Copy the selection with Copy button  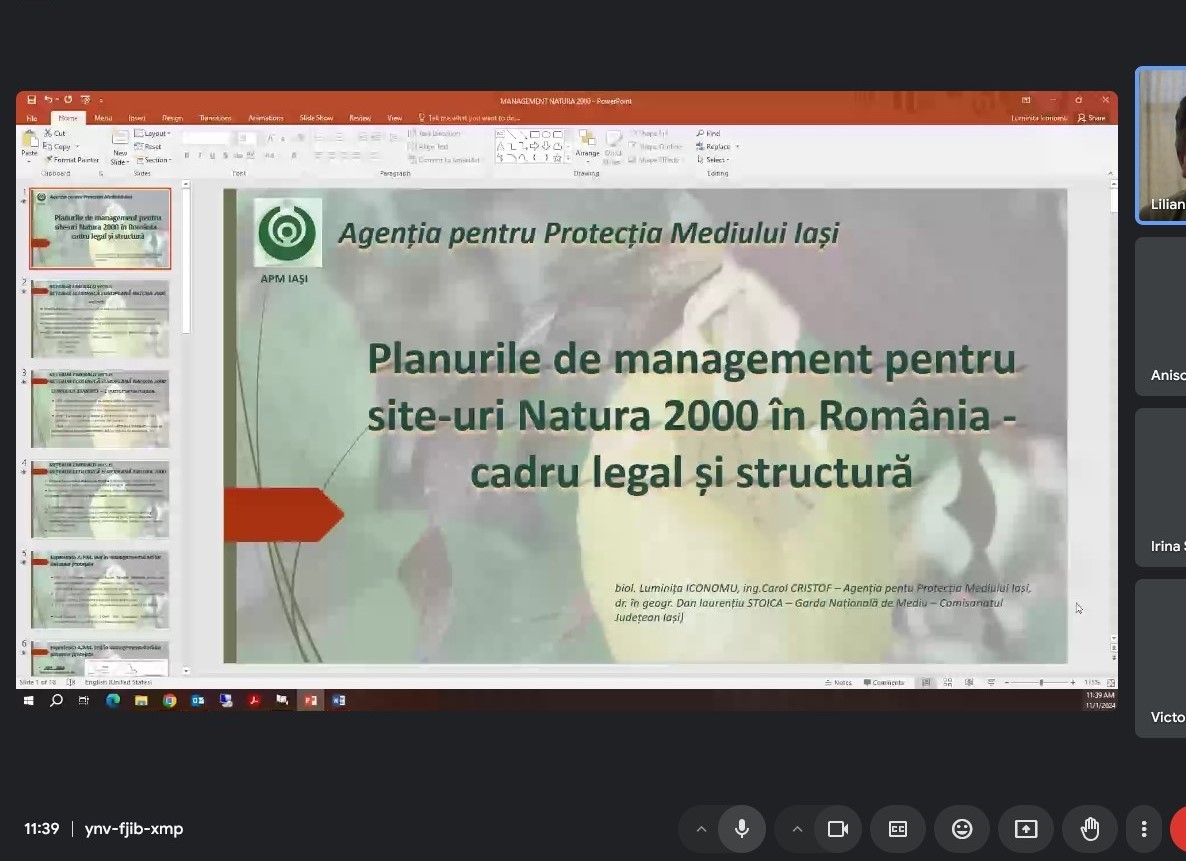click(57, 147)
